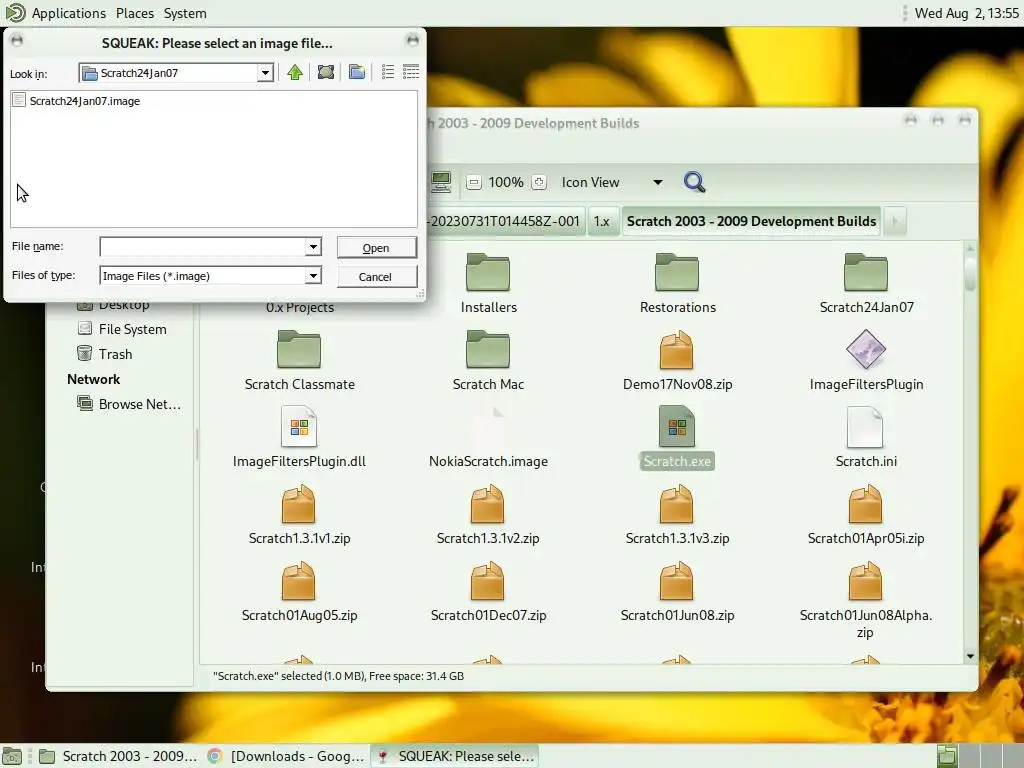Viewport: 1024px width, 768px height.
Task: Select NokiaScratch.image file
Action: [488, 438]
